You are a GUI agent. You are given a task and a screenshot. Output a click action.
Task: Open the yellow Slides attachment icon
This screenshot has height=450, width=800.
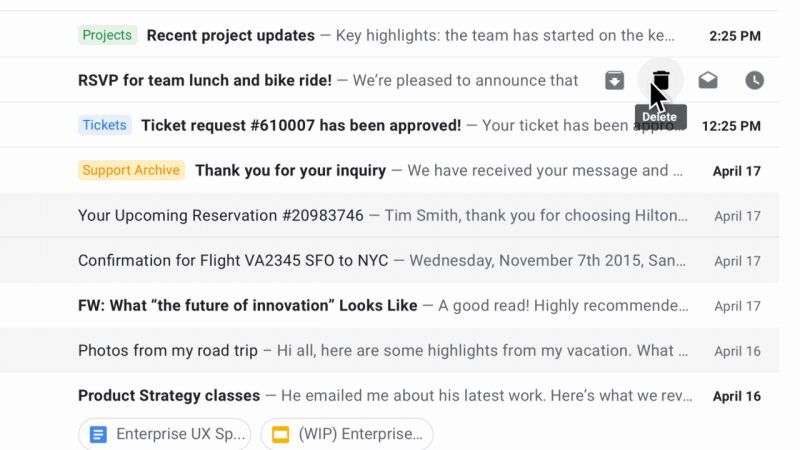(x=280, y=434)
